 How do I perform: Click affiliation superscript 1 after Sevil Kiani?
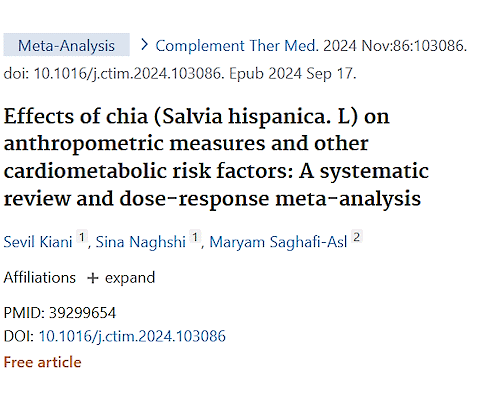click(82, 237)
